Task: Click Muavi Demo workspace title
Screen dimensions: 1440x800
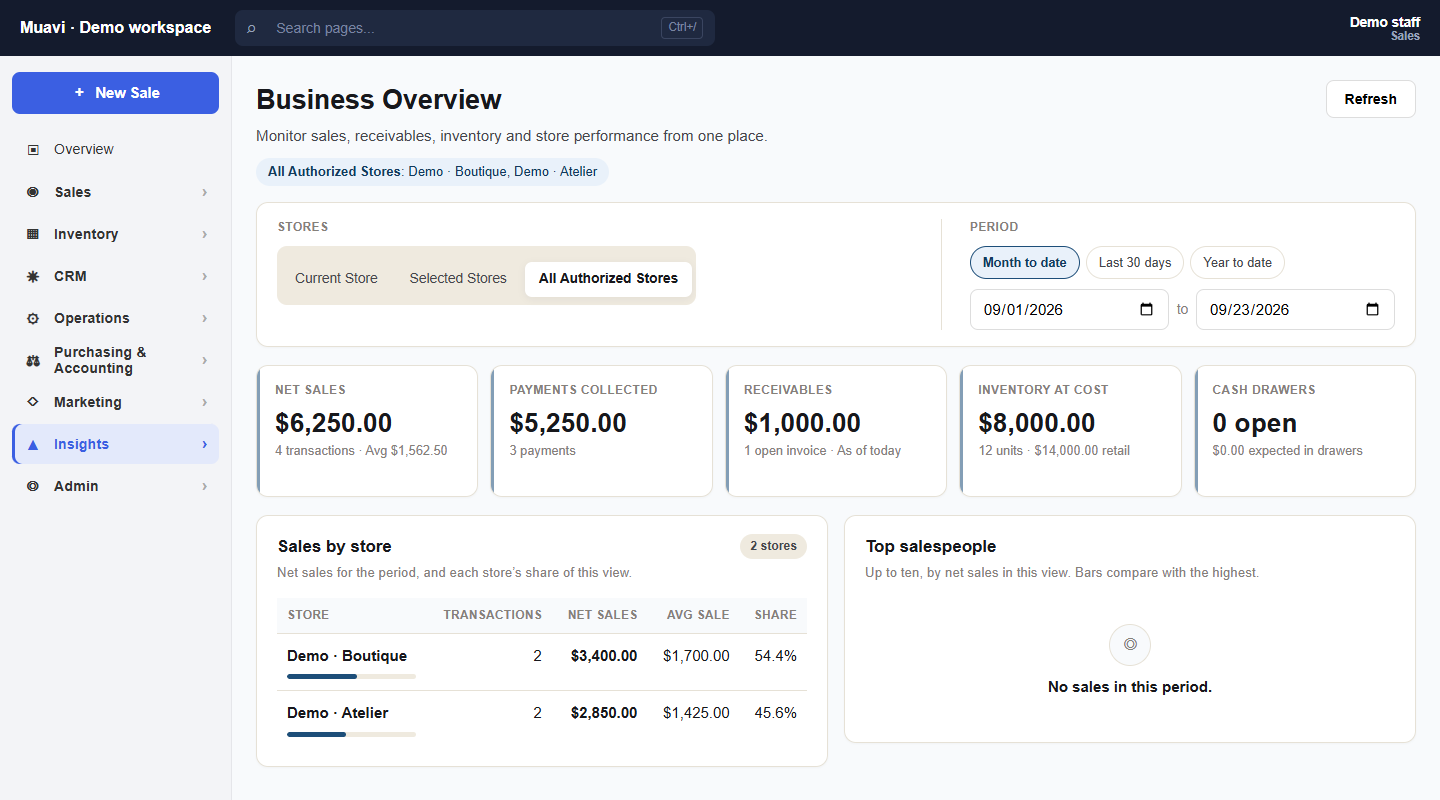Action: click(x=116, y=28)
